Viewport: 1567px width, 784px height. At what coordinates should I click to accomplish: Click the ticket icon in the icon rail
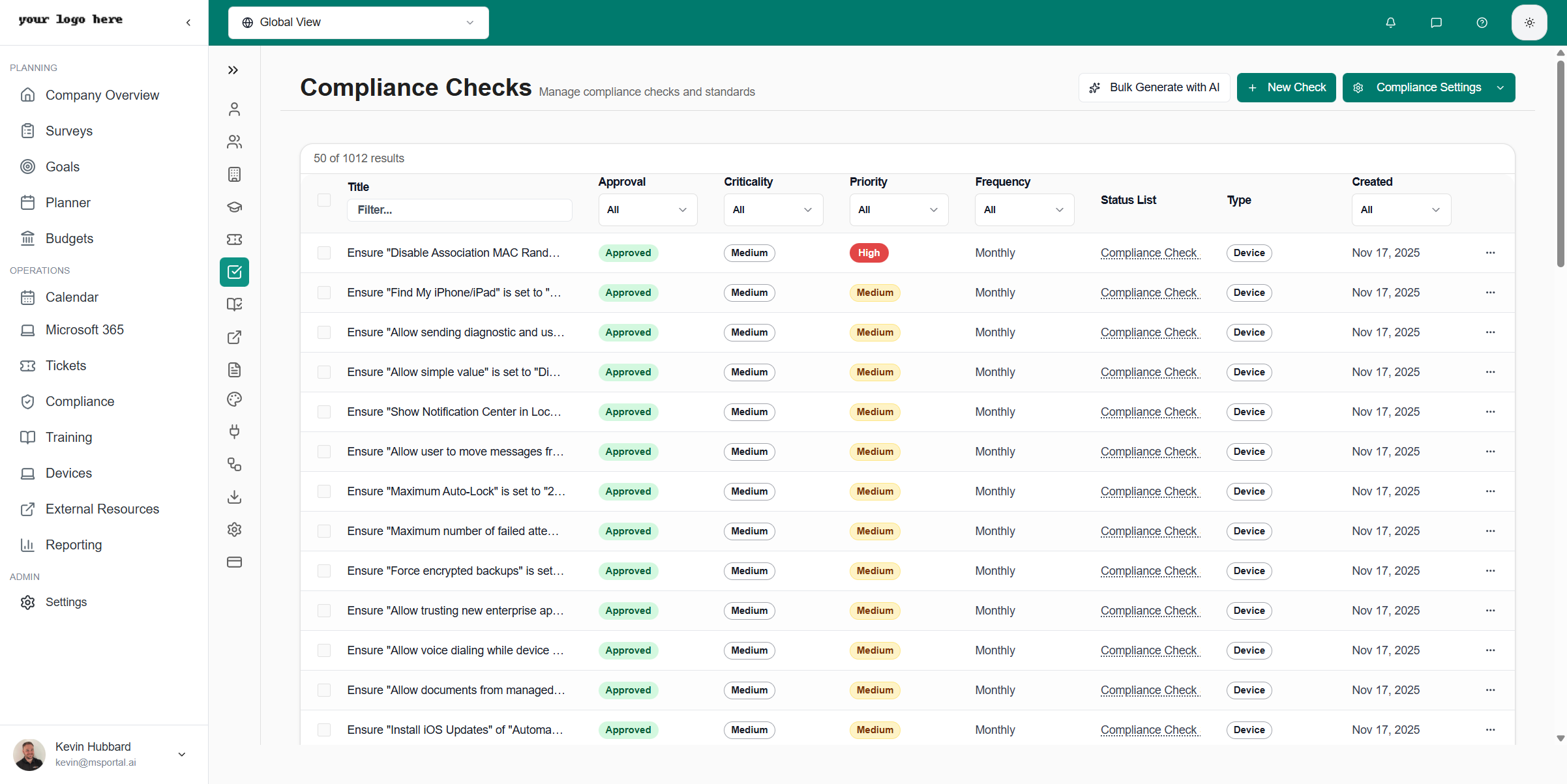click(235, 239)
